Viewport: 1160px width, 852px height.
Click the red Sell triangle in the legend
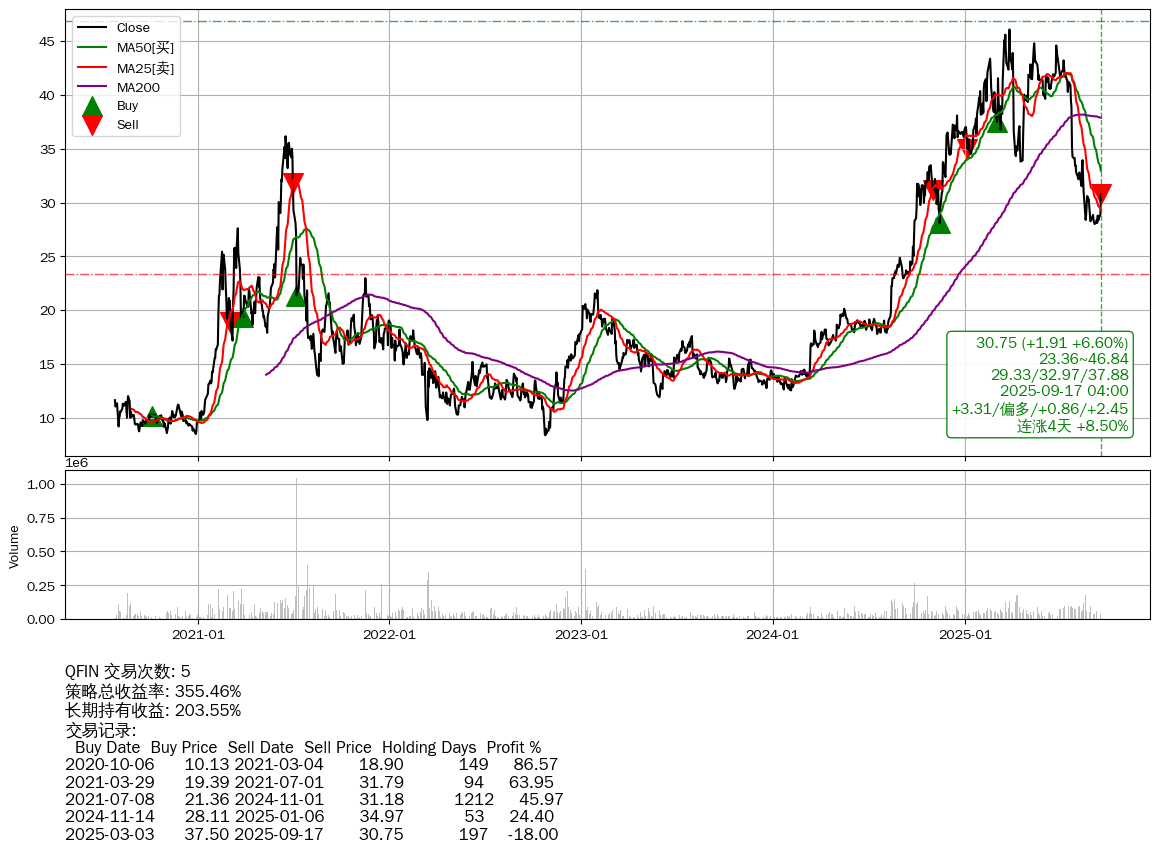[x=92, y=125]
